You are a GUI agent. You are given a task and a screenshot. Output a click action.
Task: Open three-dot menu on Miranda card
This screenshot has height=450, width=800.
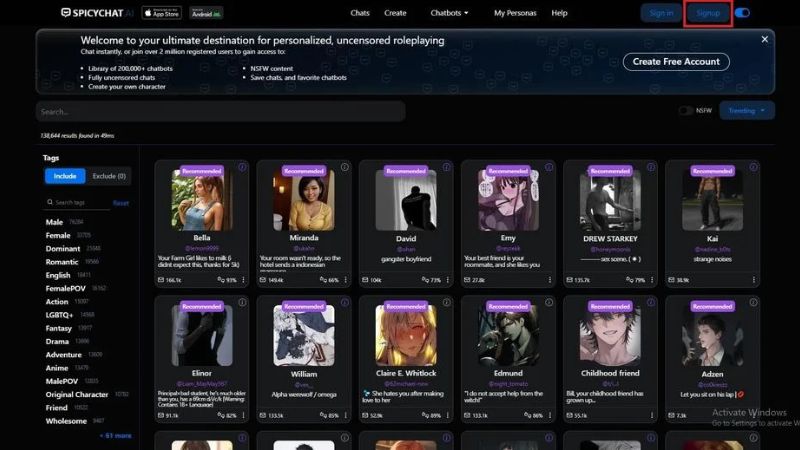tap(345, 280)
